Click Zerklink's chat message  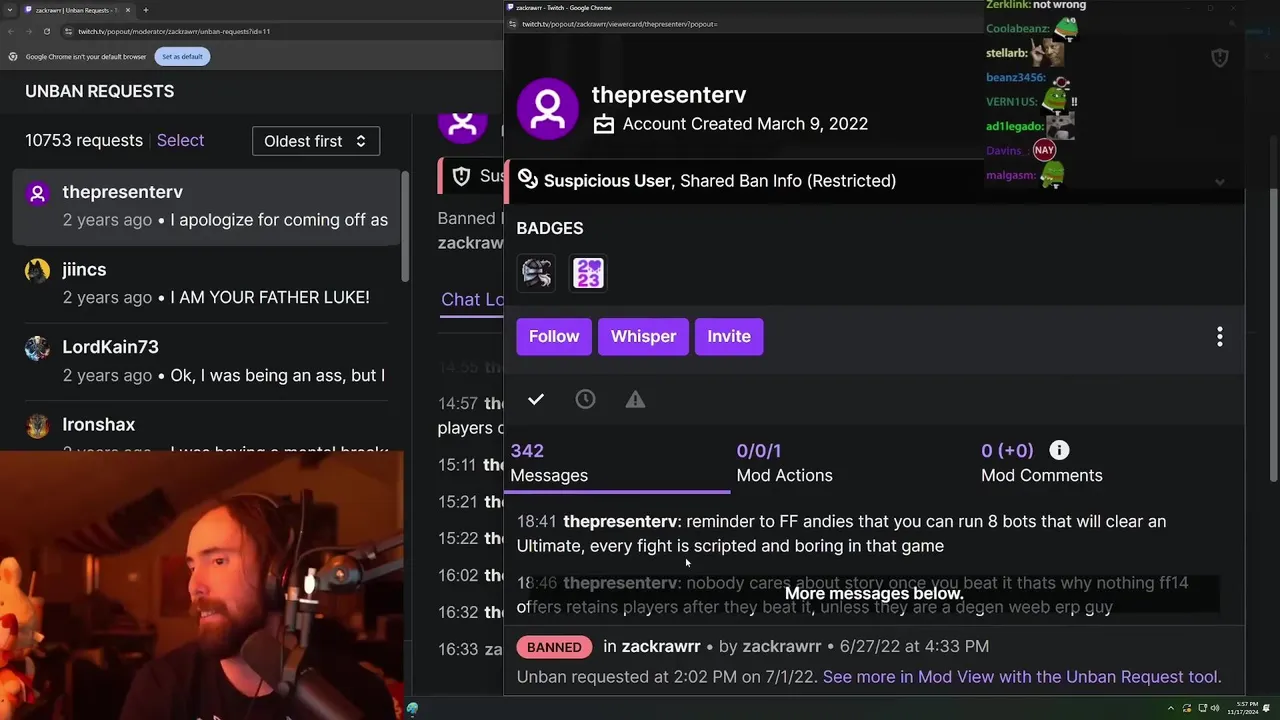1036,5
